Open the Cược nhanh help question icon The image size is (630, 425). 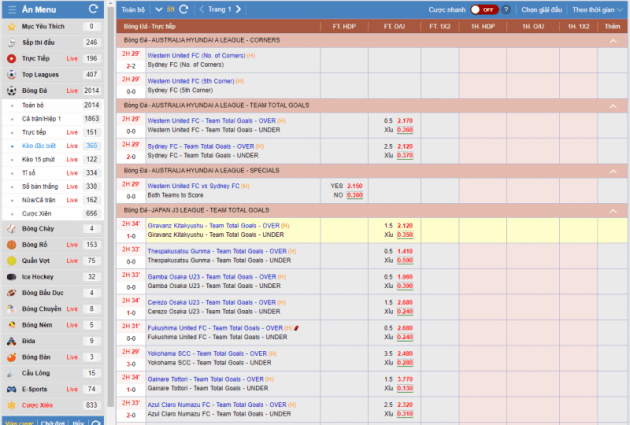coord(507,9)
